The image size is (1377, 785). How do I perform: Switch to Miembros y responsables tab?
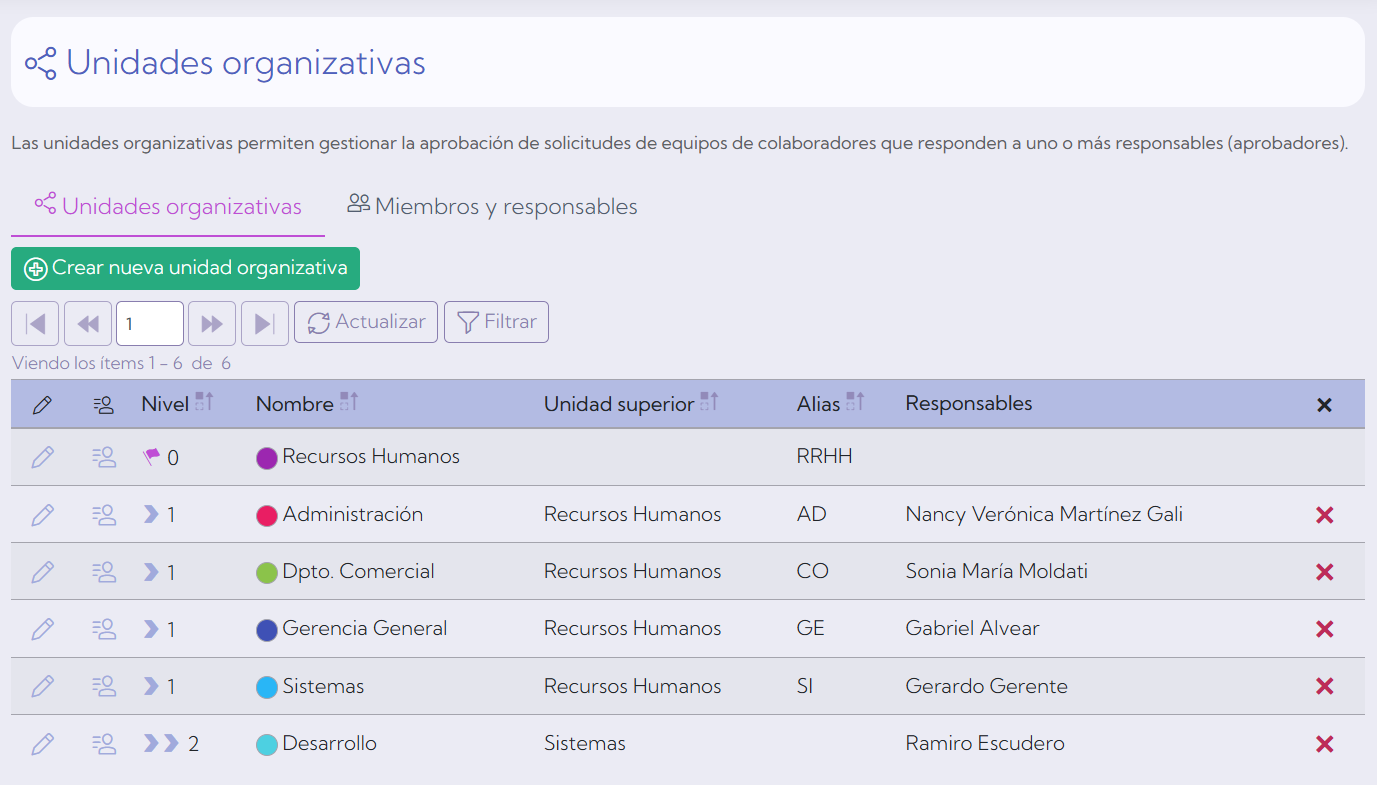point(492,207)
